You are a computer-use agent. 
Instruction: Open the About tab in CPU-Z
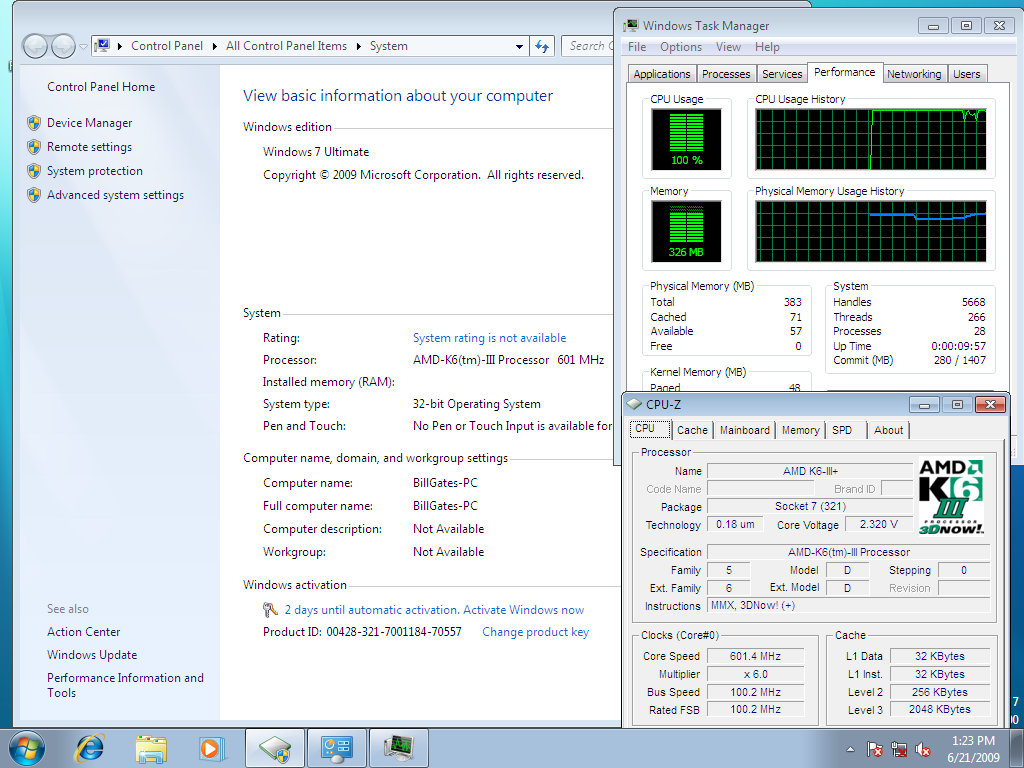tap(888, 430)
